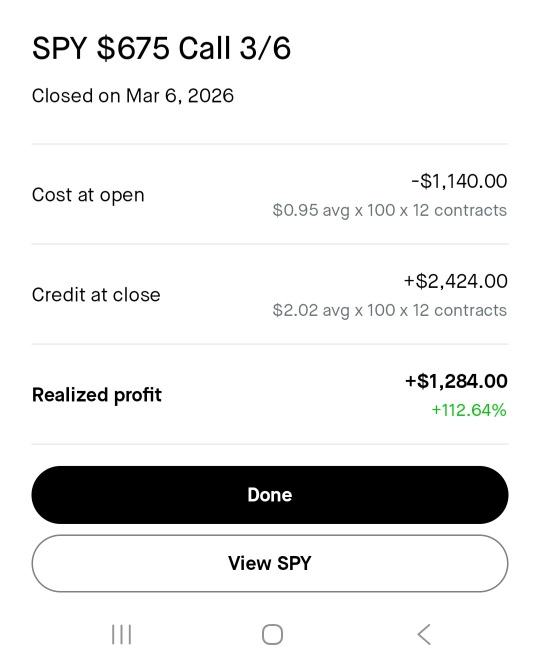The image size is (540, 666).
Task: Tap the Android home icon
Action: (x=272, y=635)
